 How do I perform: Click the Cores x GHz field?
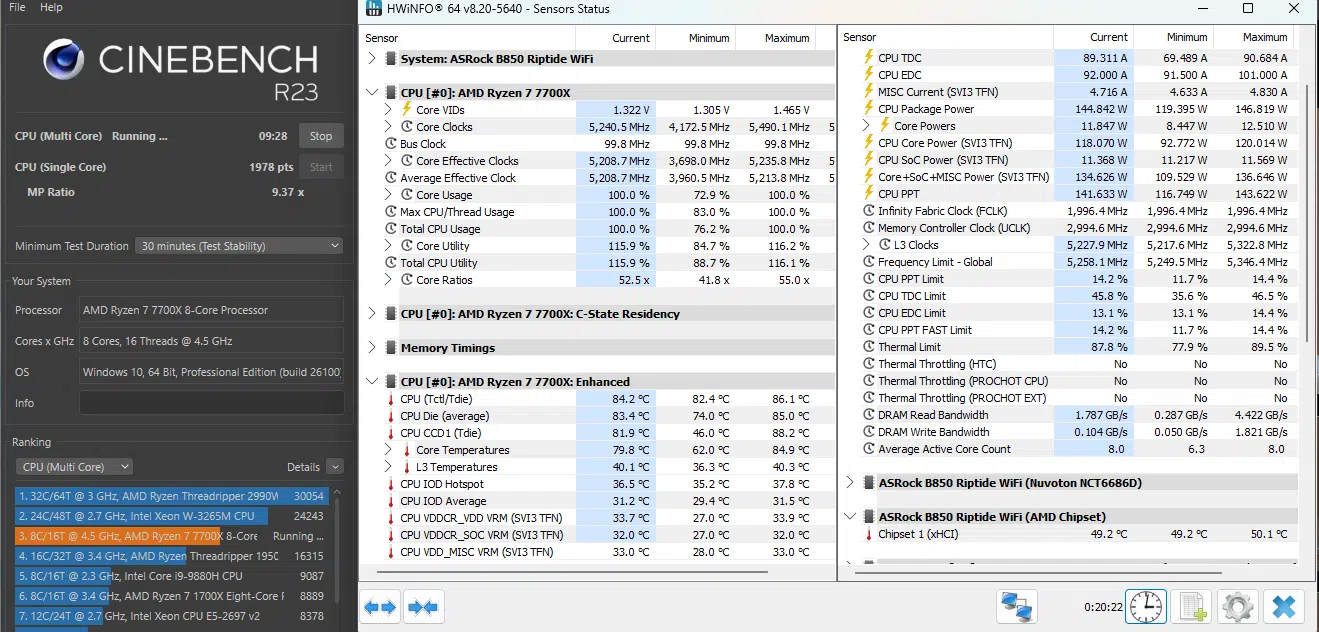pyautogui.click(x=211, y=341)
